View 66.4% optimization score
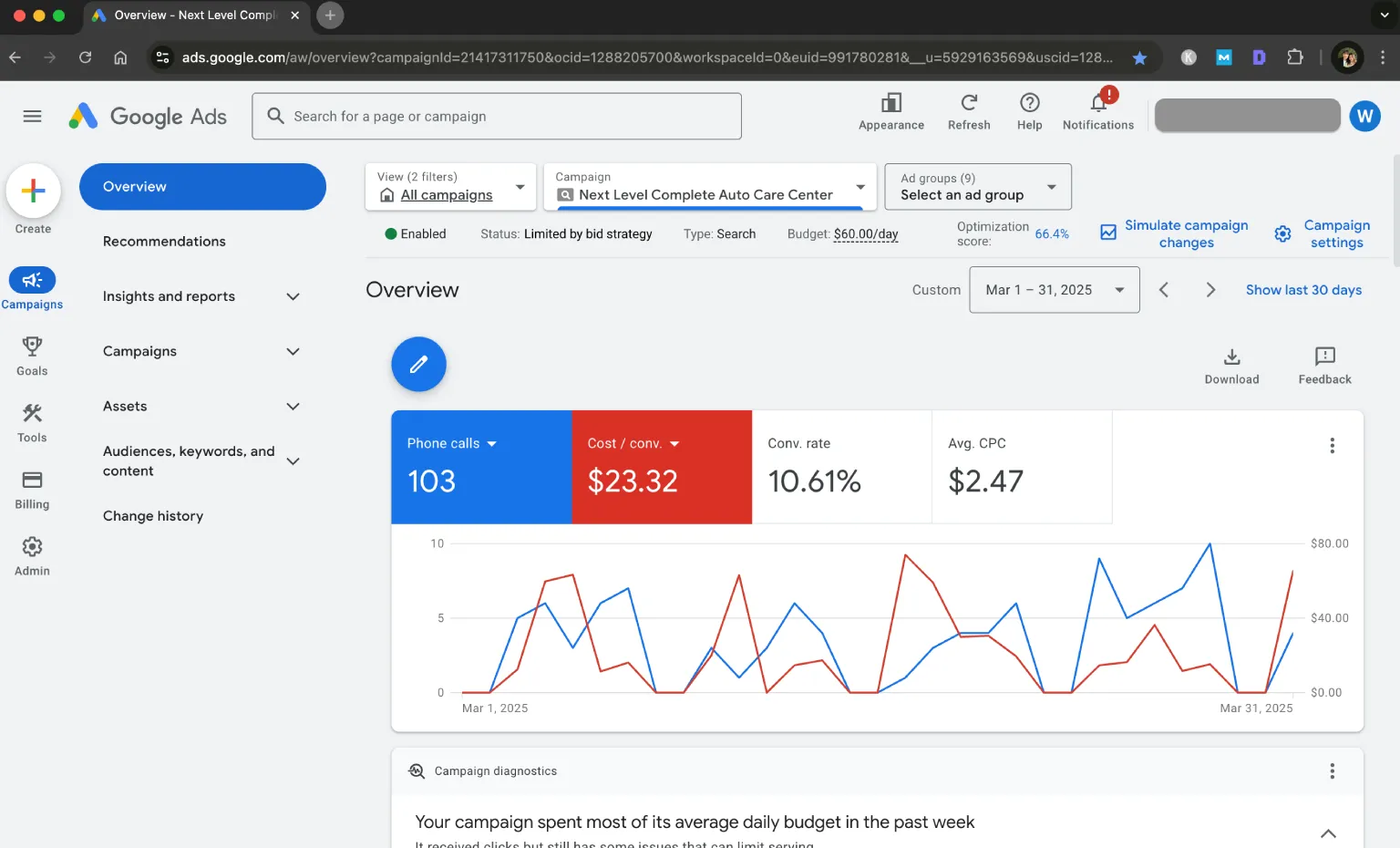 (x=1052, y=234)
